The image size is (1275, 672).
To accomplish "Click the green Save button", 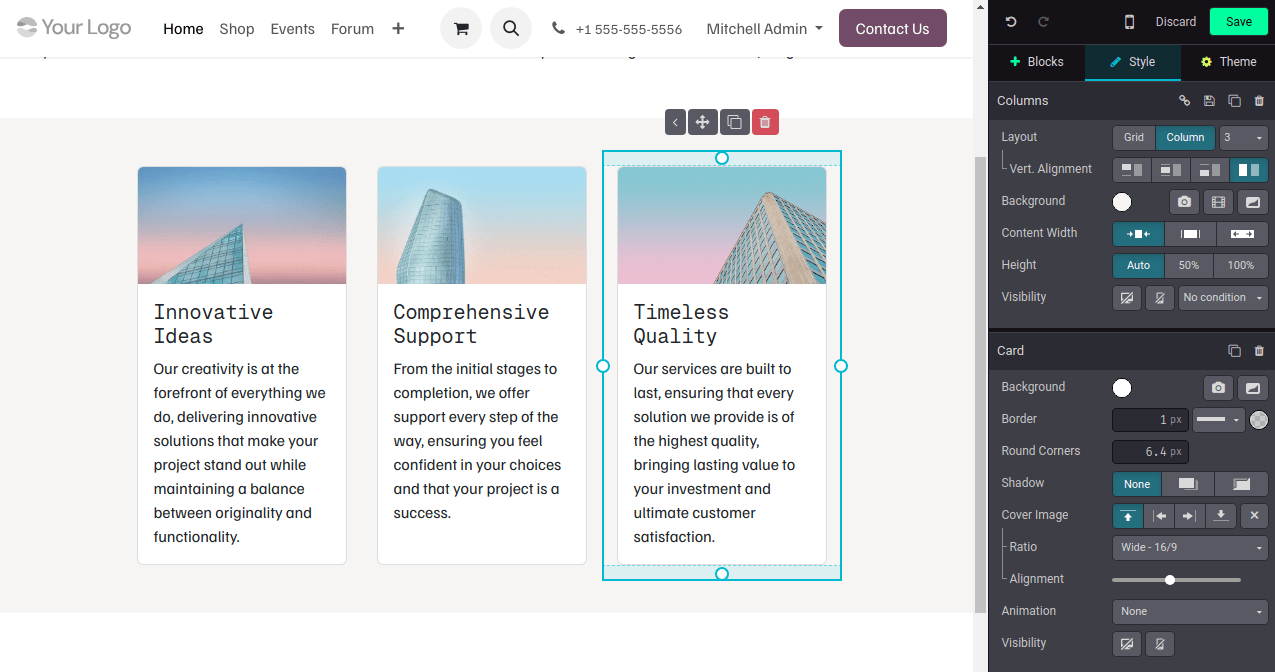I will [x=1238, y=21].
